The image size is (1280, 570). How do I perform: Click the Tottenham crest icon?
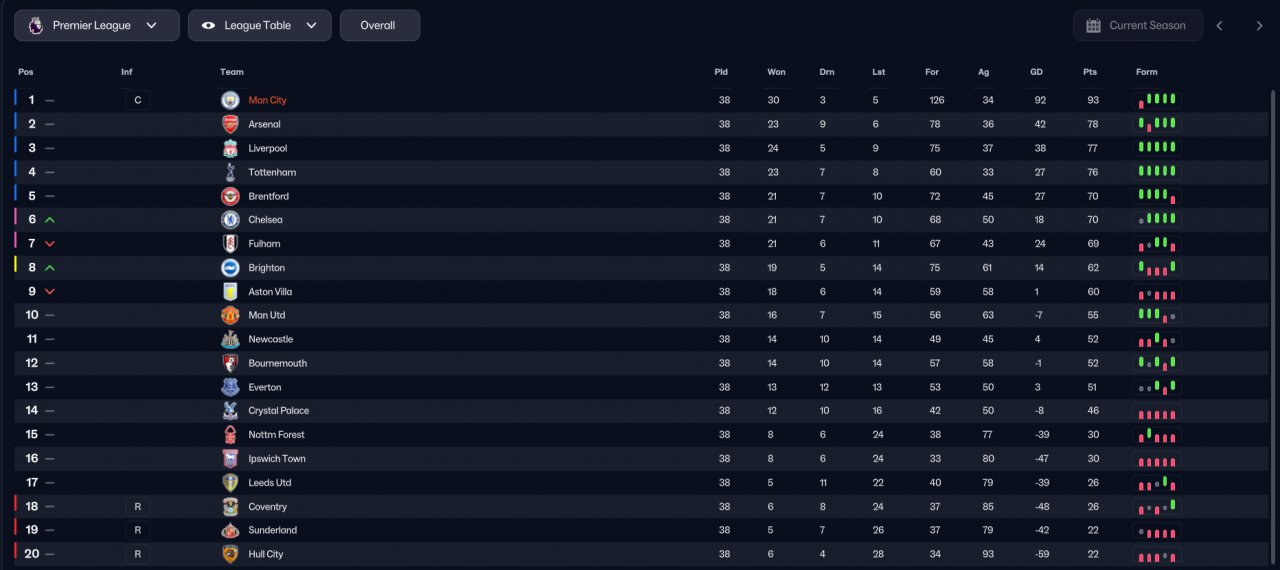(230, 172)
